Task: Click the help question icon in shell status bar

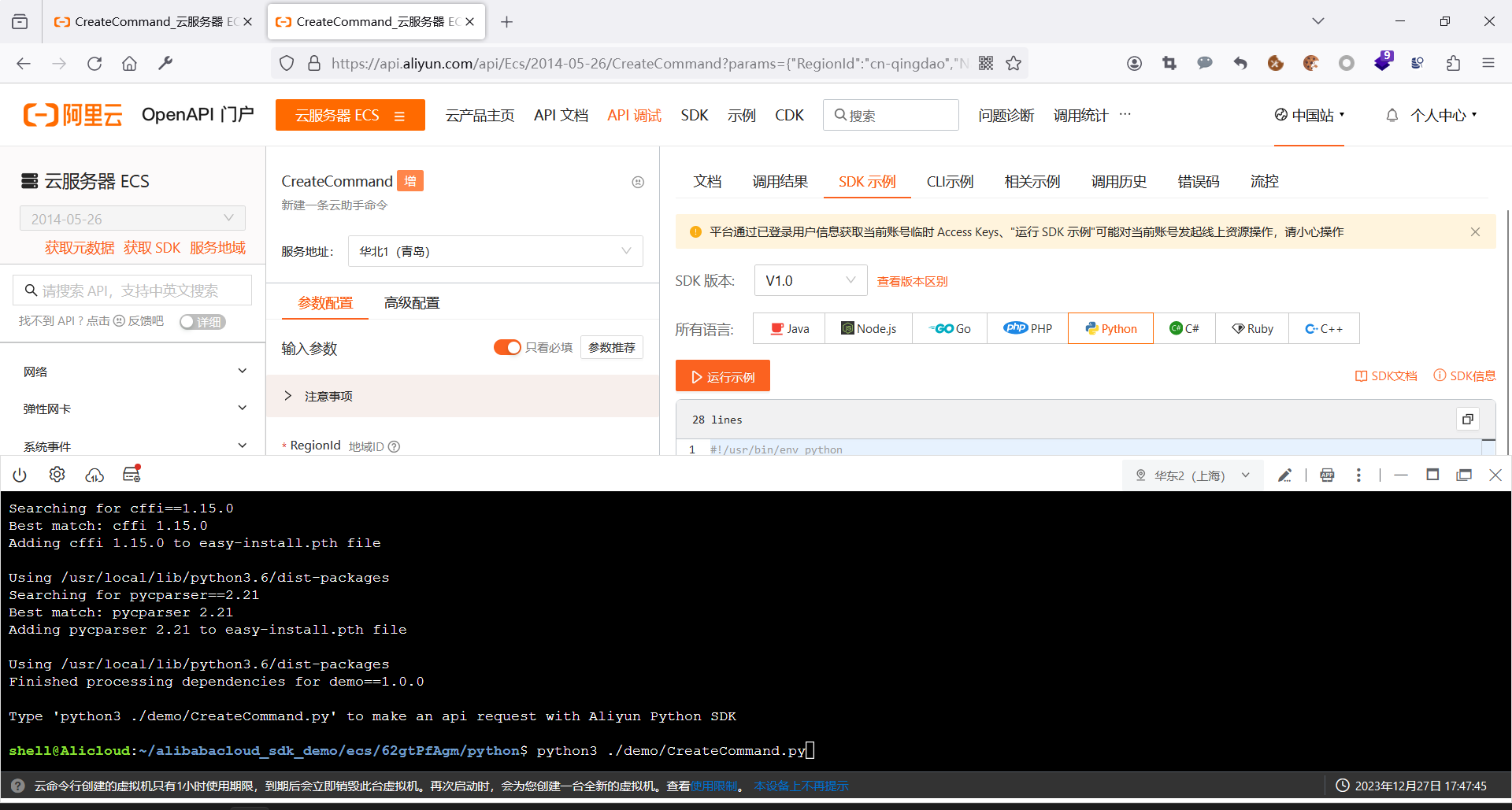Action: tap(17, 786)
